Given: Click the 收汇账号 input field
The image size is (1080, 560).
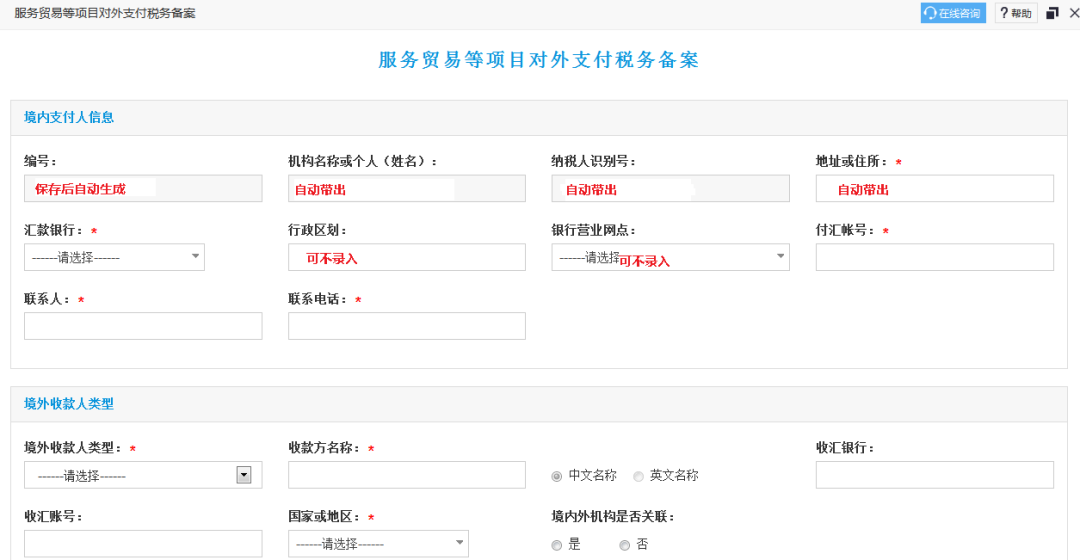Looking at the screenshot, I should 143,543.
